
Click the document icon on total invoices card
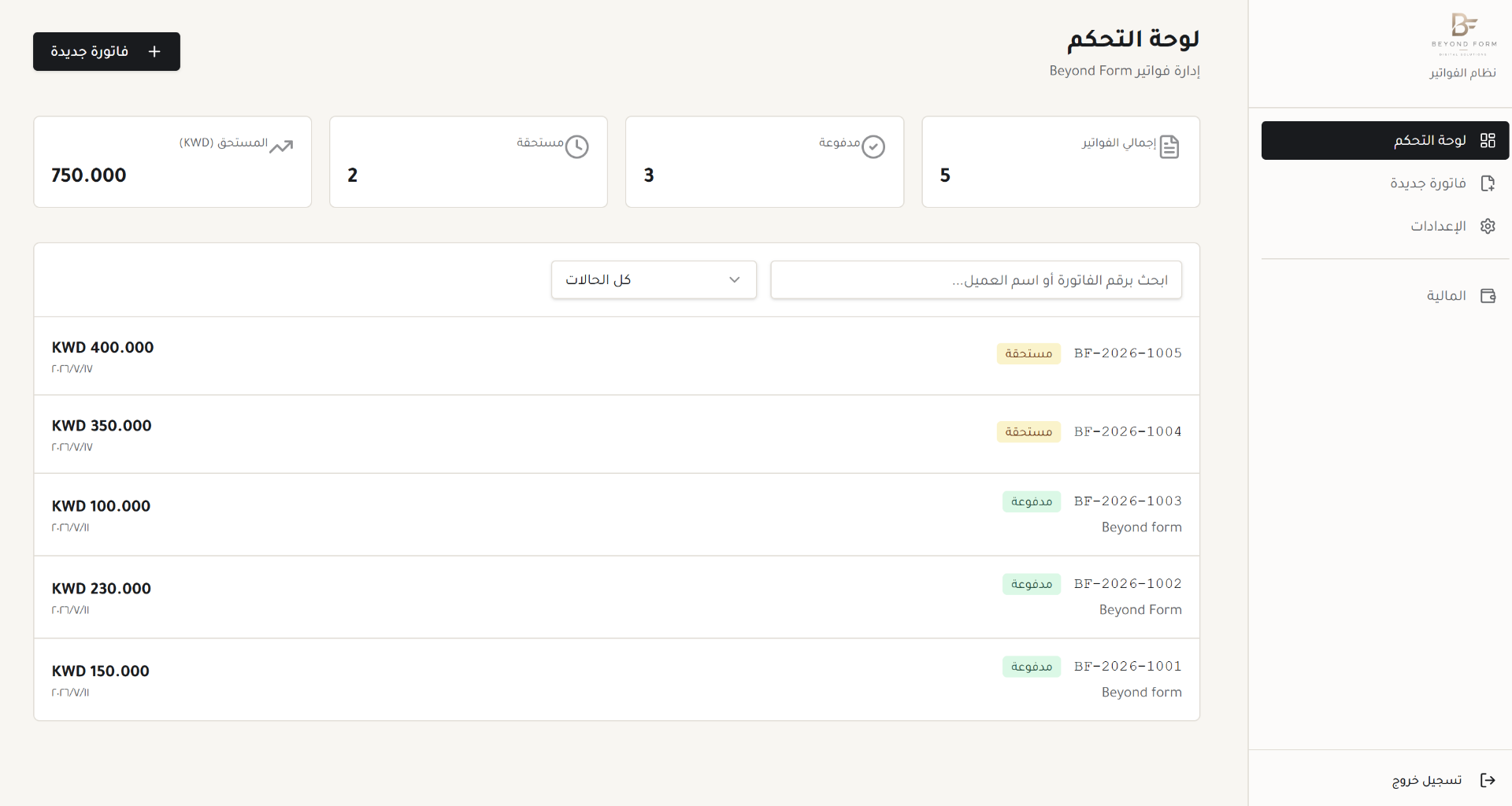[x=1169, y=146]
